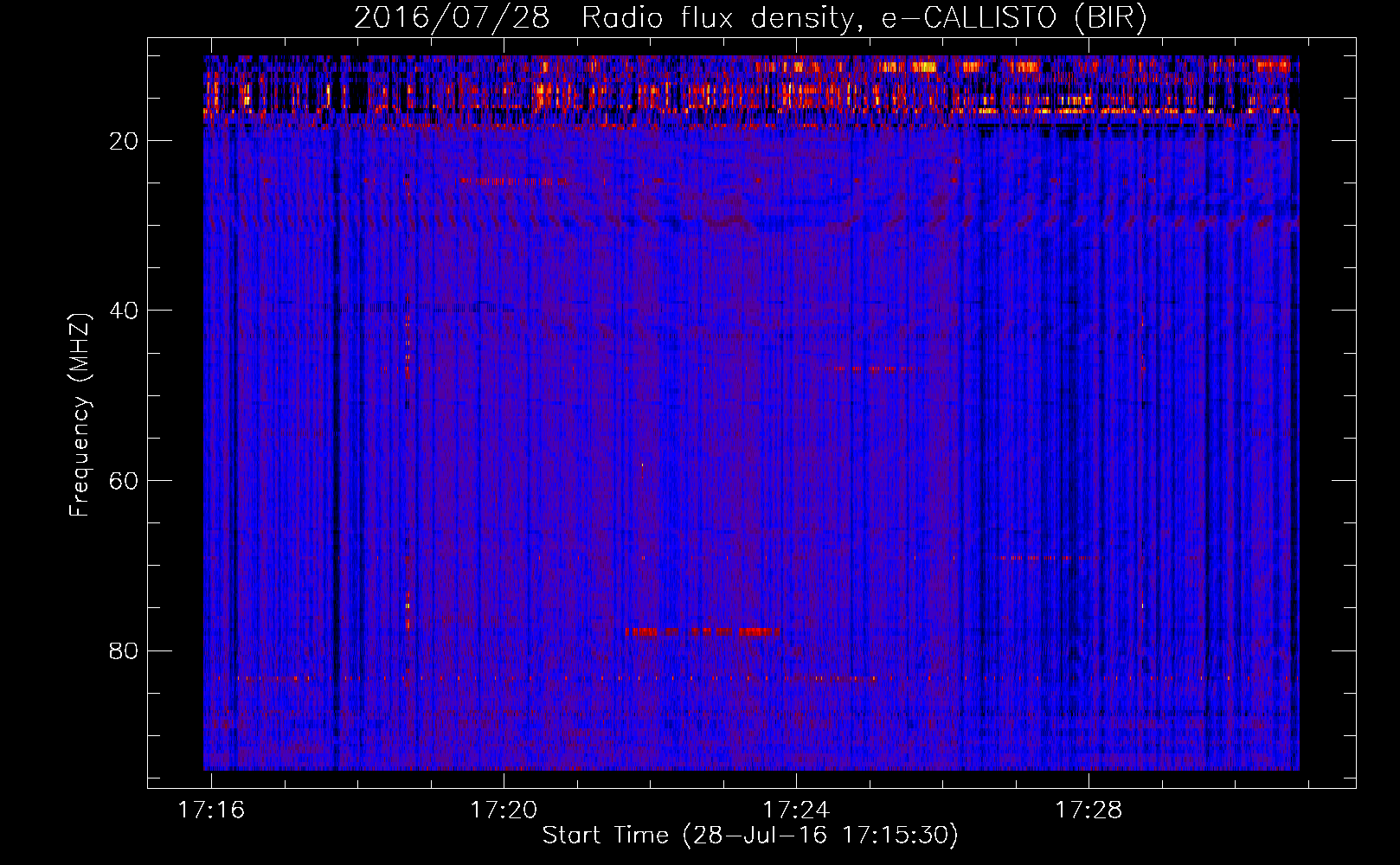The width and height of the screenshot is (1400, 865).
Task: Click the red streak near 47 MHz after 17:24
Action: 866,368
